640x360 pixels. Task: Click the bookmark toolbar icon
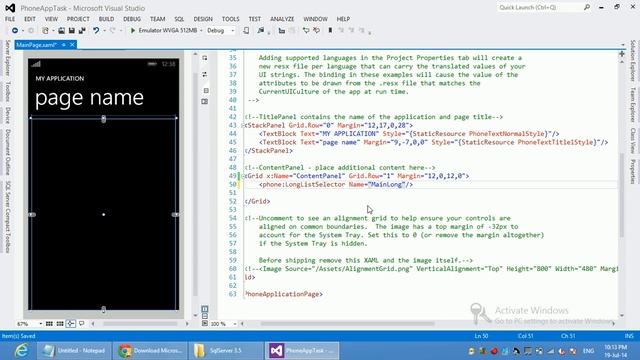pyautogui.click(x=330, y=31)
